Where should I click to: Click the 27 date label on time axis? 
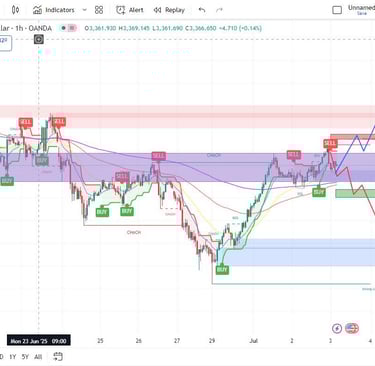click(177, 341)
